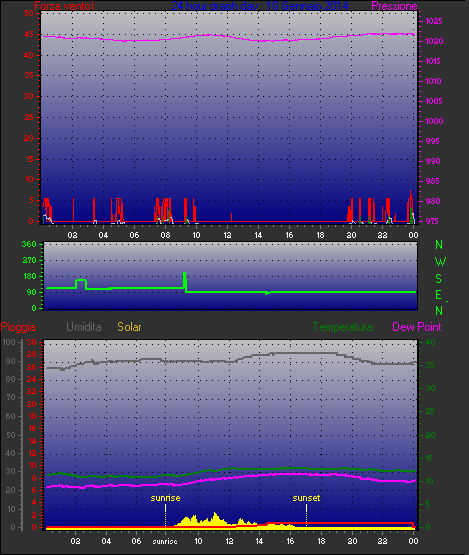Click the 24 hour graph day title
Screen dimensions: 469x555
260,6
